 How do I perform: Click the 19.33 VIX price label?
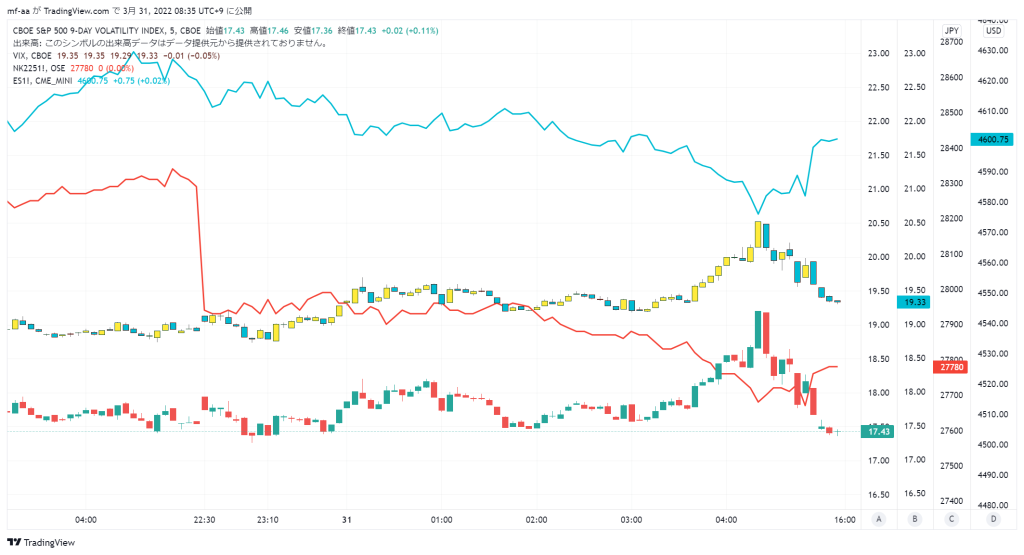coord(915,302)
